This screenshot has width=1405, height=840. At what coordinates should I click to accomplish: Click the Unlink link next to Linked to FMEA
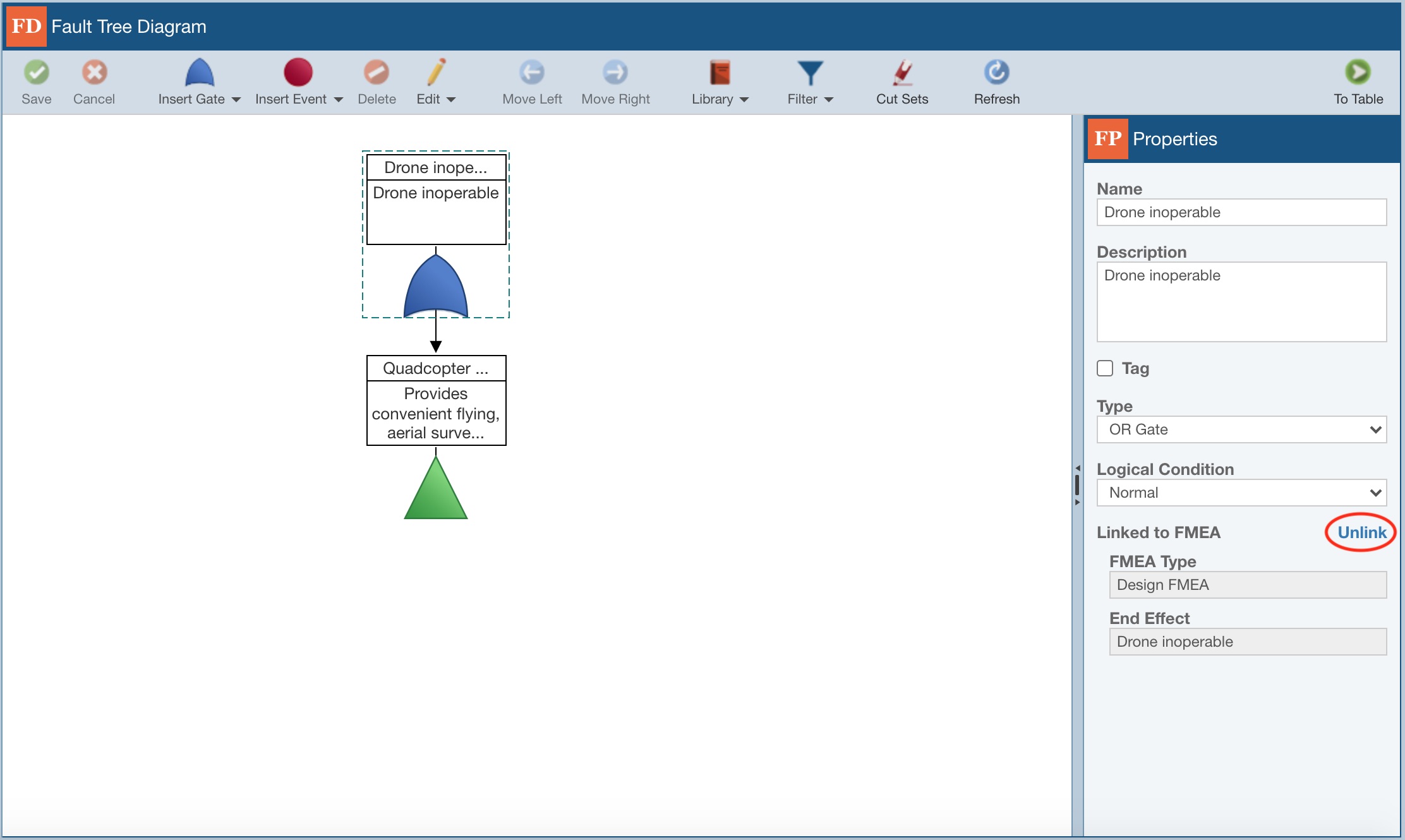1361,532
